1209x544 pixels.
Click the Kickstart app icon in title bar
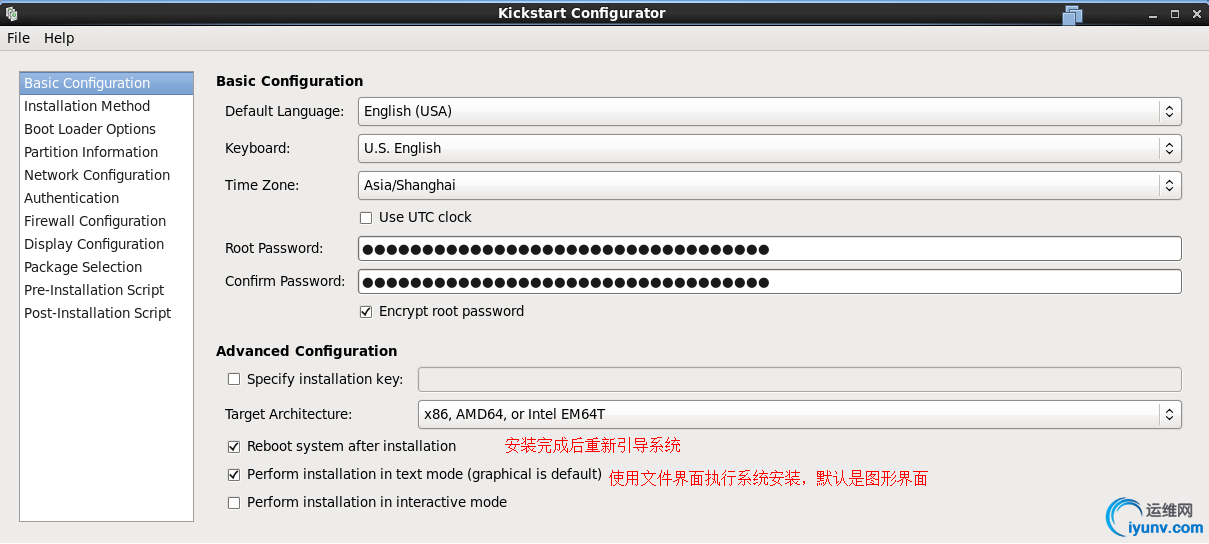(x=11, y=13)
